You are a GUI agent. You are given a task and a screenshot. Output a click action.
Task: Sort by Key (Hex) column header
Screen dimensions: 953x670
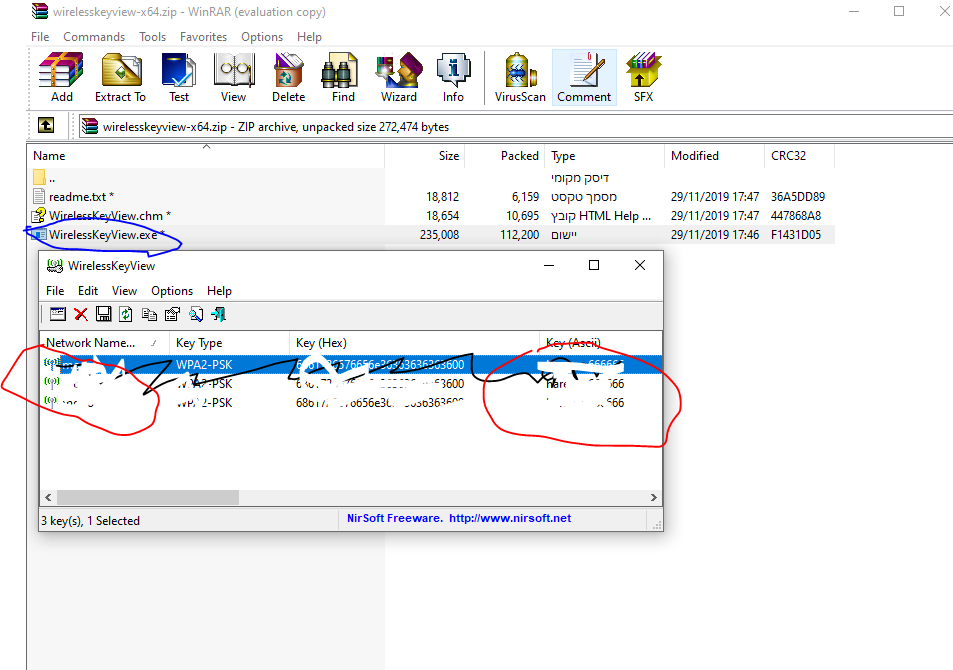click(414, 343)
